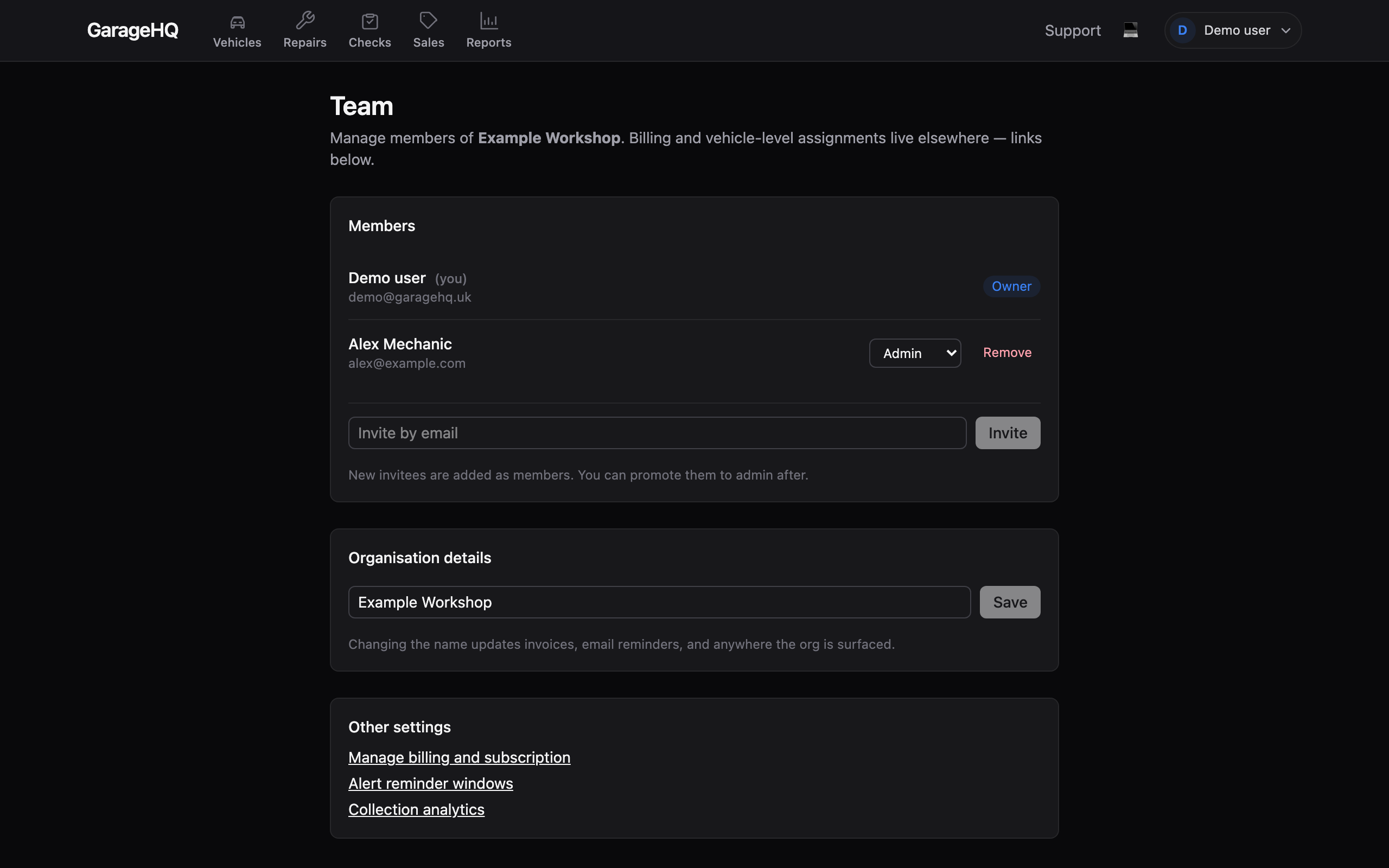Click the Checks label in the top nav
Screen dimensions: 1389x868
pyautogui.click(x=369, y=42)
